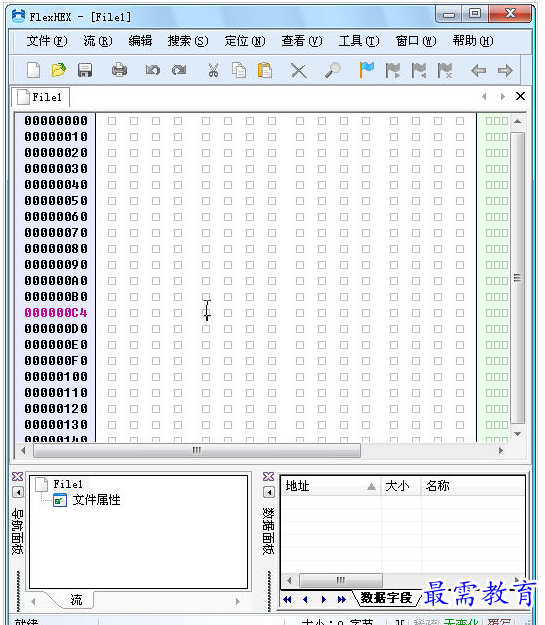The image size is (545, 625).
Task: Click hex view scroll right arrow
Action: [x=501, y=450]
